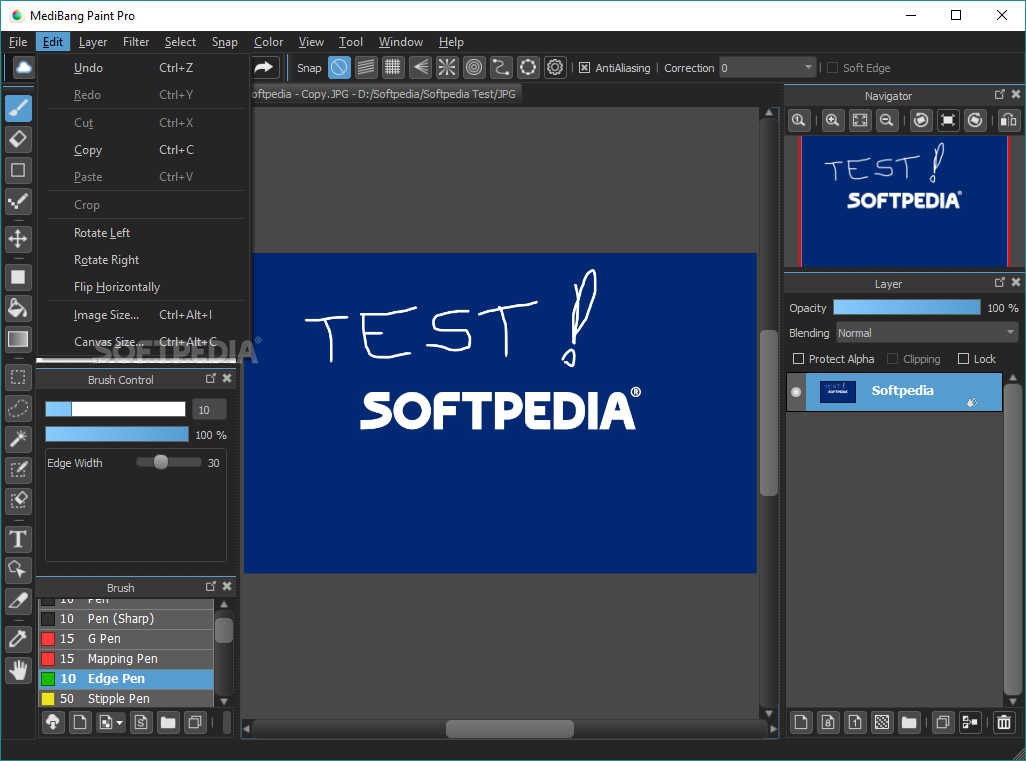The height and width of the screenshot is (761, 1026).
Task: Select the Magic Wand tool
Action: click(18, 439)
